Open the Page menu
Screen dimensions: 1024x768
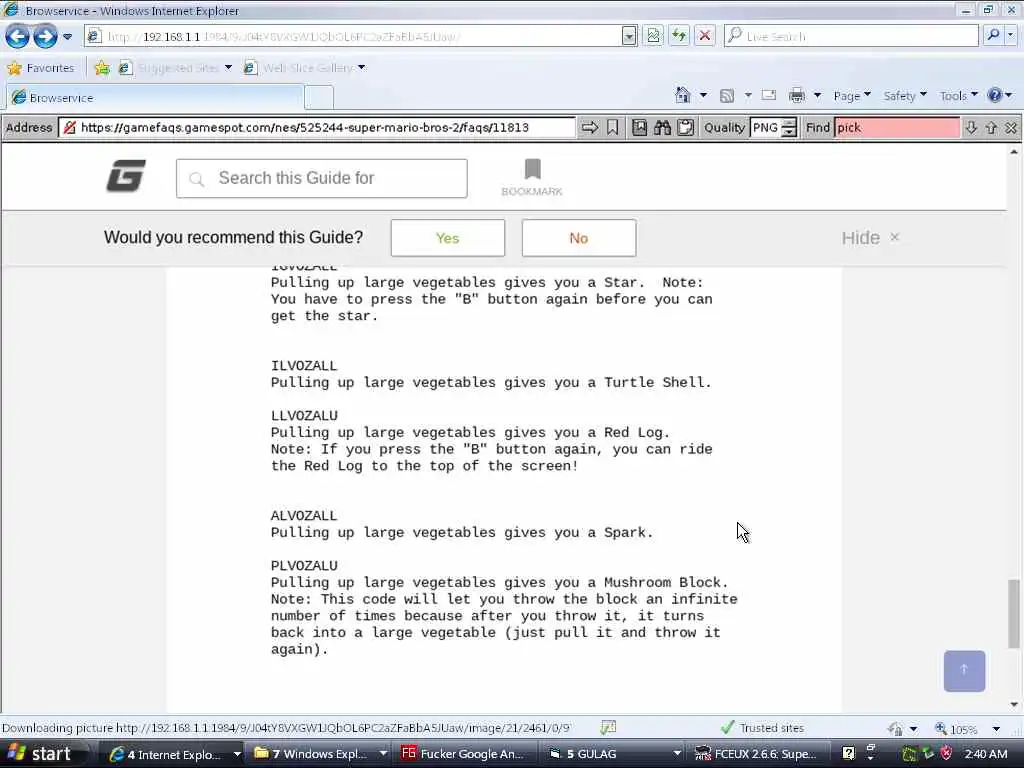pos(852,96)
